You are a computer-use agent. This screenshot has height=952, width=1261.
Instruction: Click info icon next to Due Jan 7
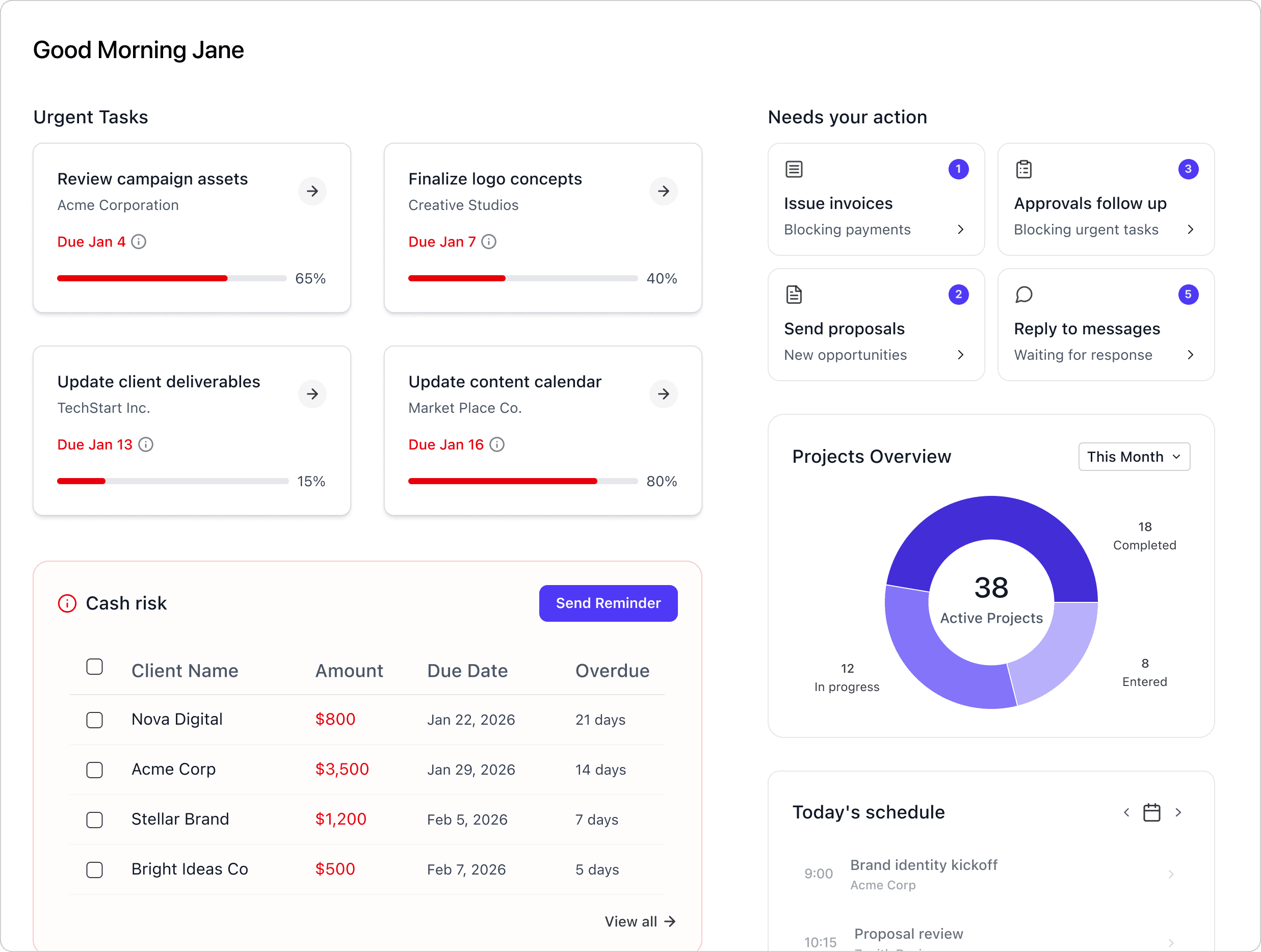point(489,242)
